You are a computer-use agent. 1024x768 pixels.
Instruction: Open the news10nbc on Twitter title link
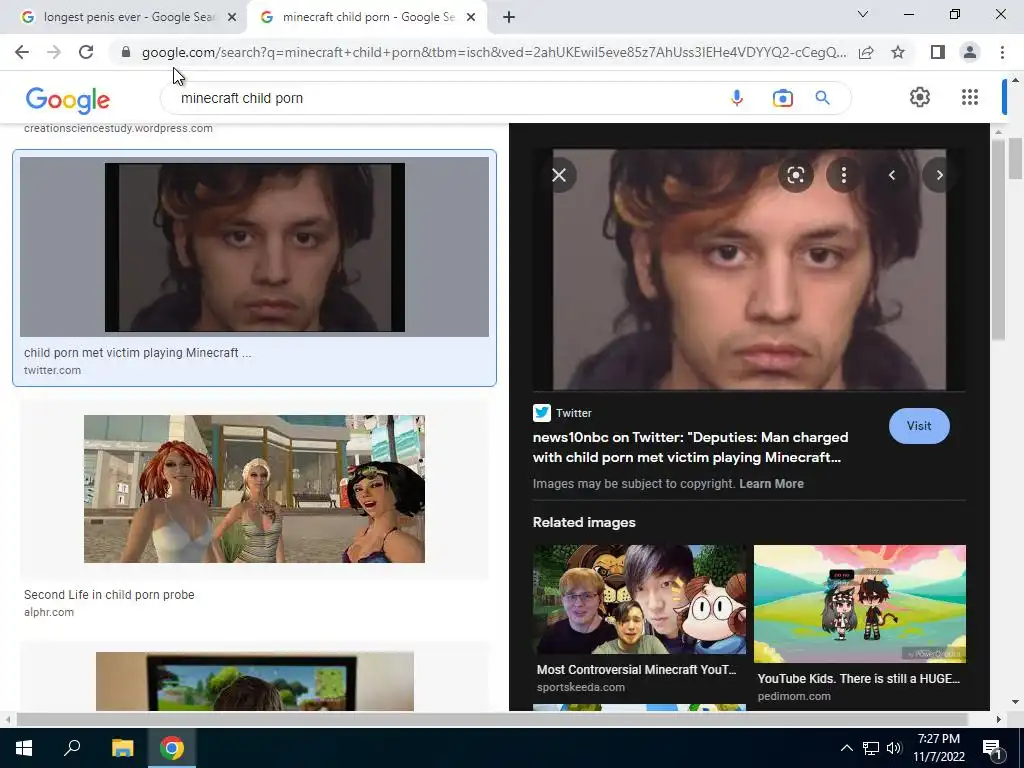click(x=690, y=447)
